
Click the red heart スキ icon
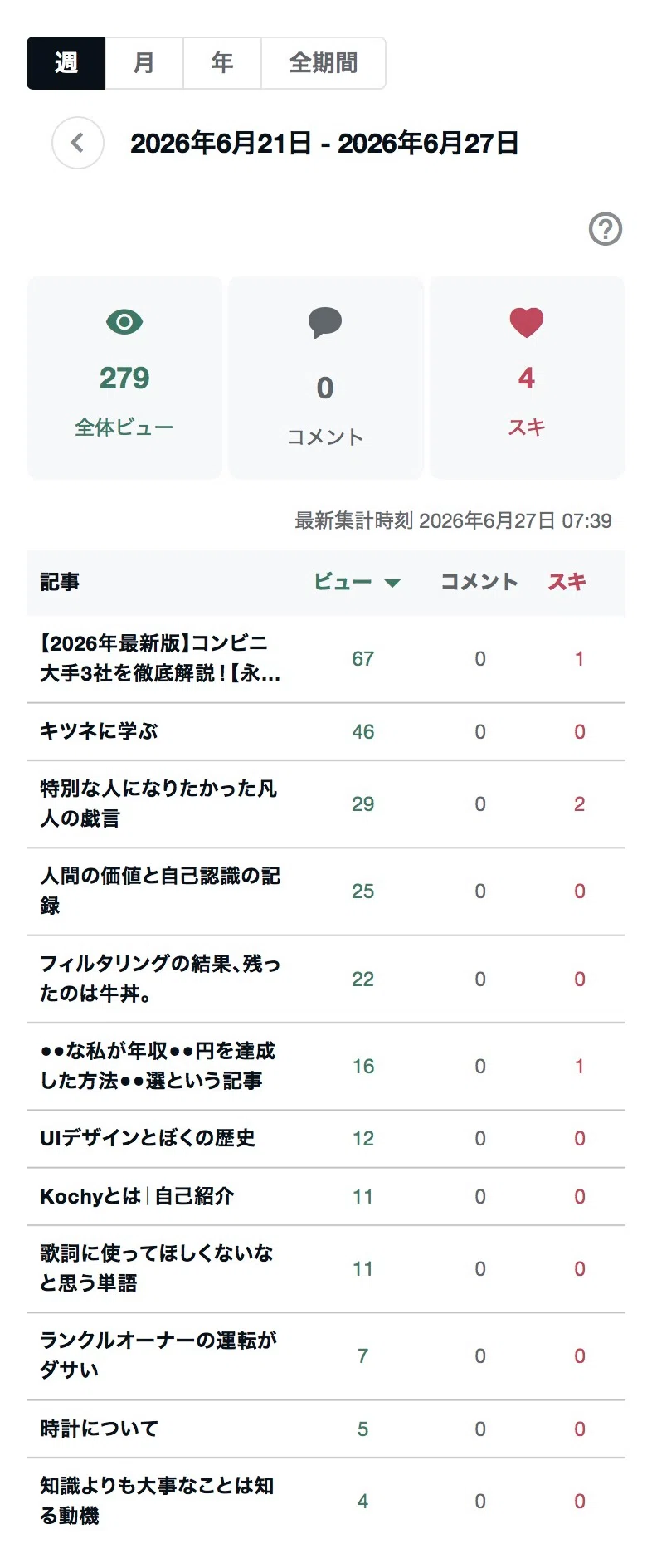pyautogui.click(x=527, y=322)
